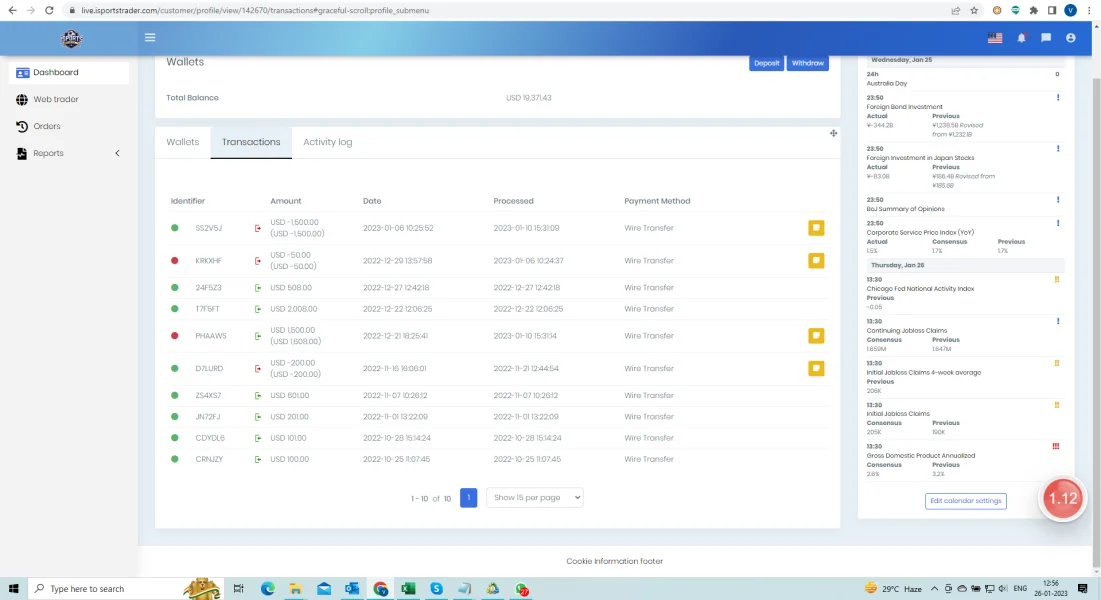Click the Withdraw button

pos(808,63)
